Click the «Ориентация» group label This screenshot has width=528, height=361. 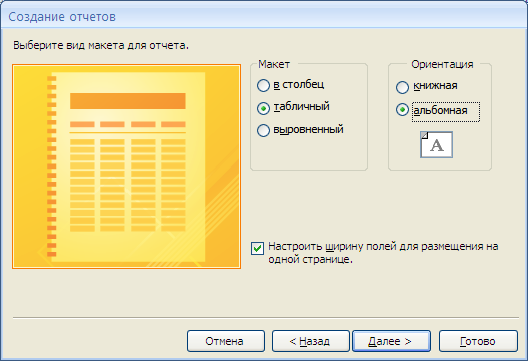pyautogui.click(x=442, y=64)
